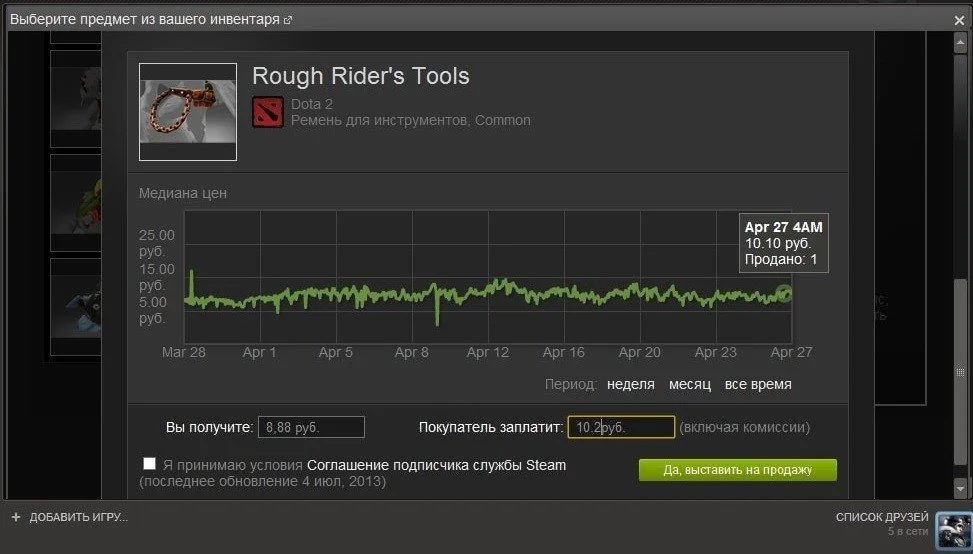Show price graph for the week (неделя)

pyautogui.click(x=630, y=384)
